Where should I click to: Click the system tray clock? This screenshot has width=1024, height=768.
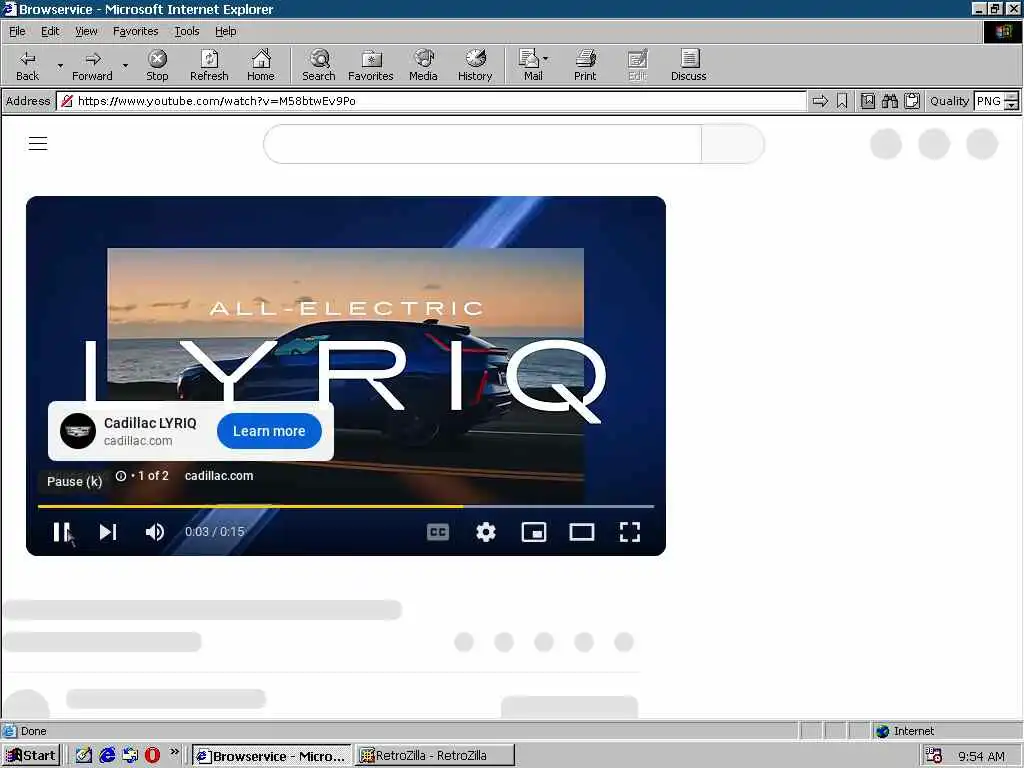[x=981, y=756]
